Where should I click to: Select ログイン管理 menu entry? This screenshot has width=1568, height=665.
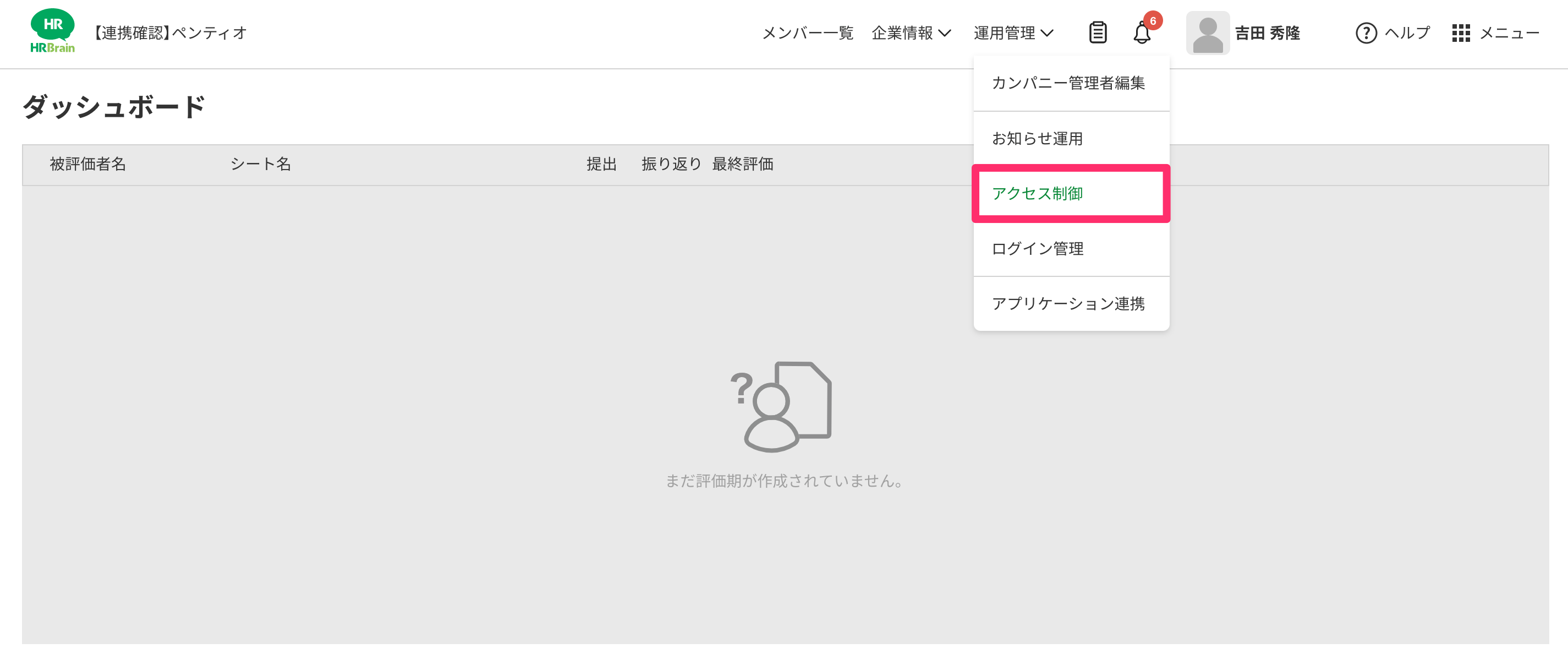coord(1071,248)
